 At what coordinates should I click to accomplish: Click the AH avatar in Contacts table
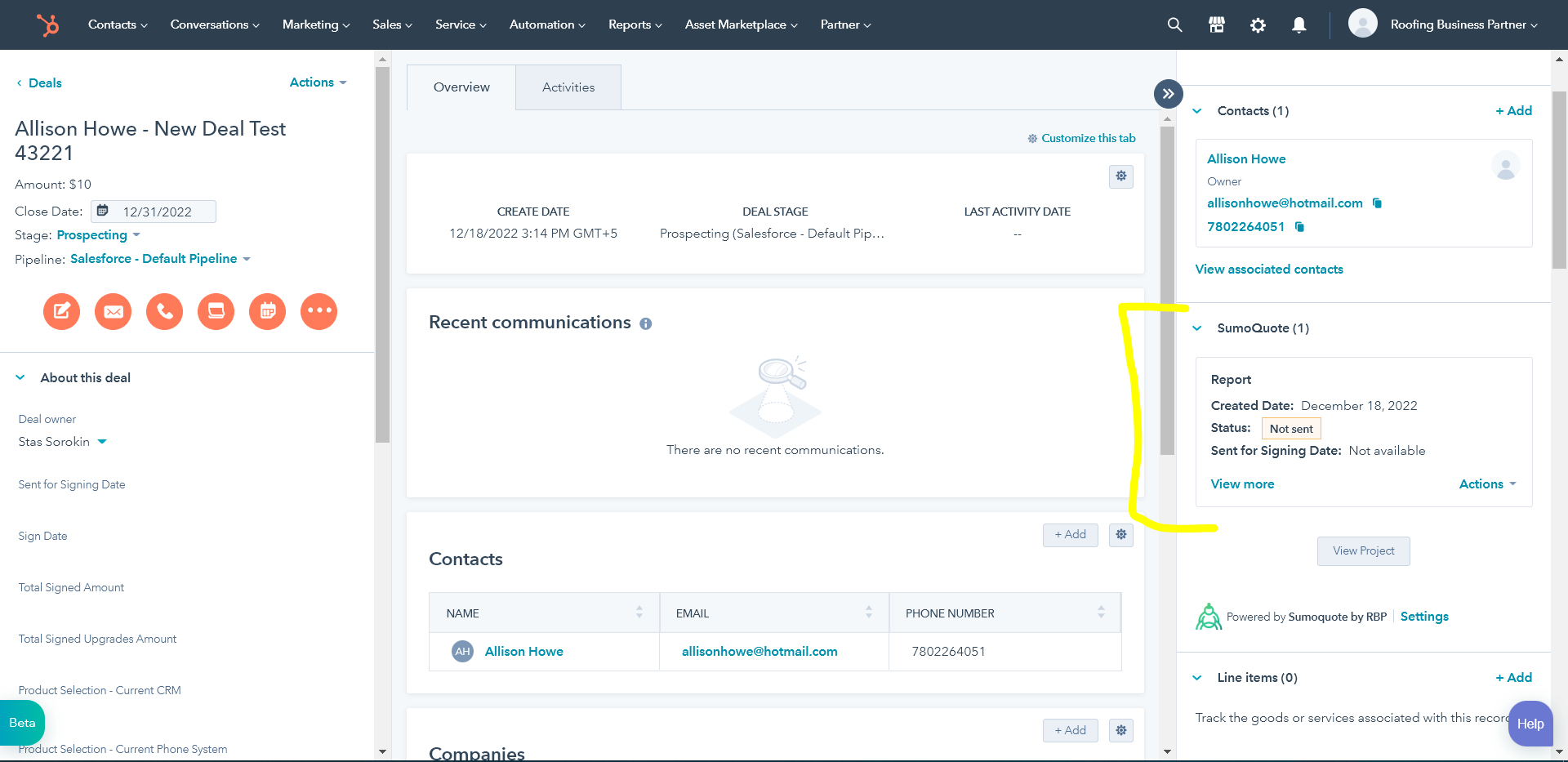463,652
